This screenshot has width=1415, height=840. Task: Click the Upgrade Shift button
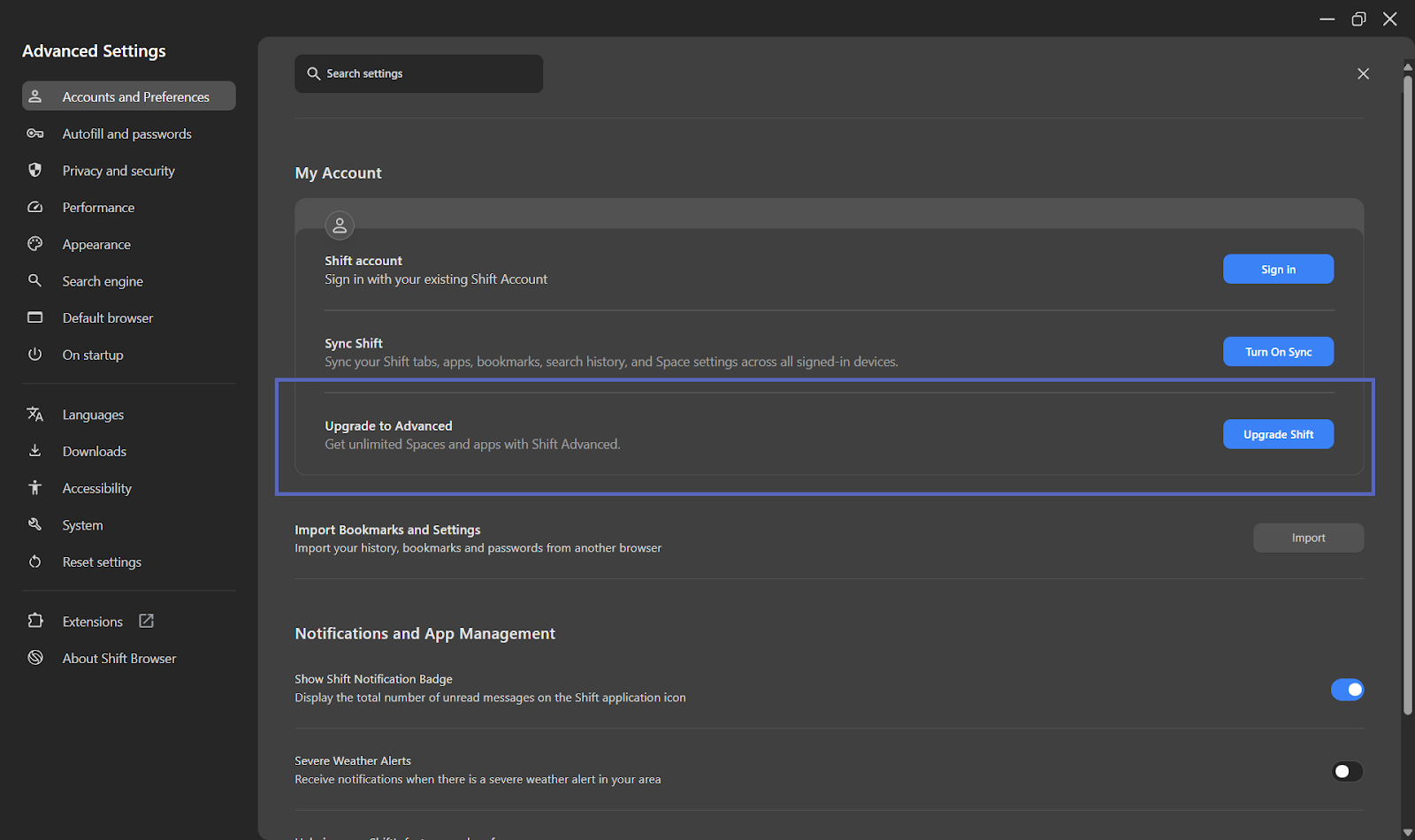point(1278,434)
